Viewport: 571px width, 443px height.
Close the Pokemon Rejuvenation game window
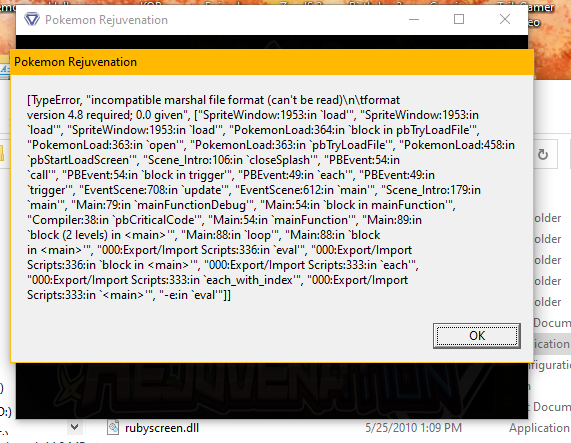click(505, 19)
